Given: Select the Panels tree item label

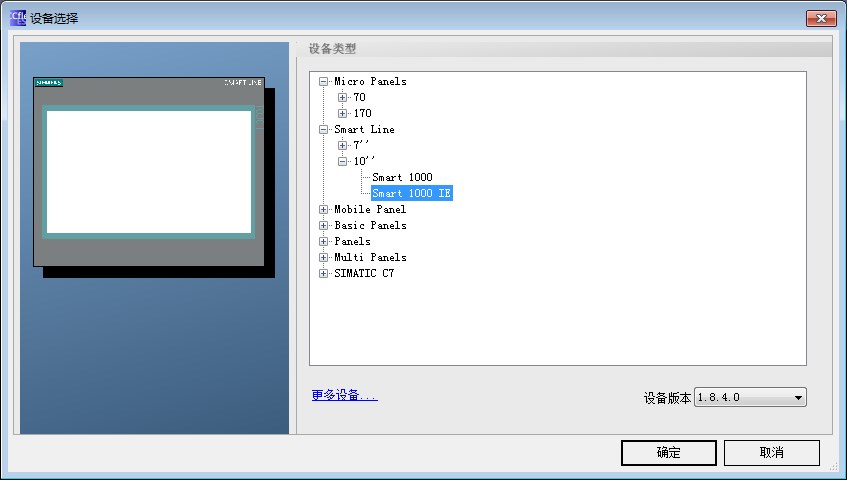Looking at the screenshot, I should [352, 242].
